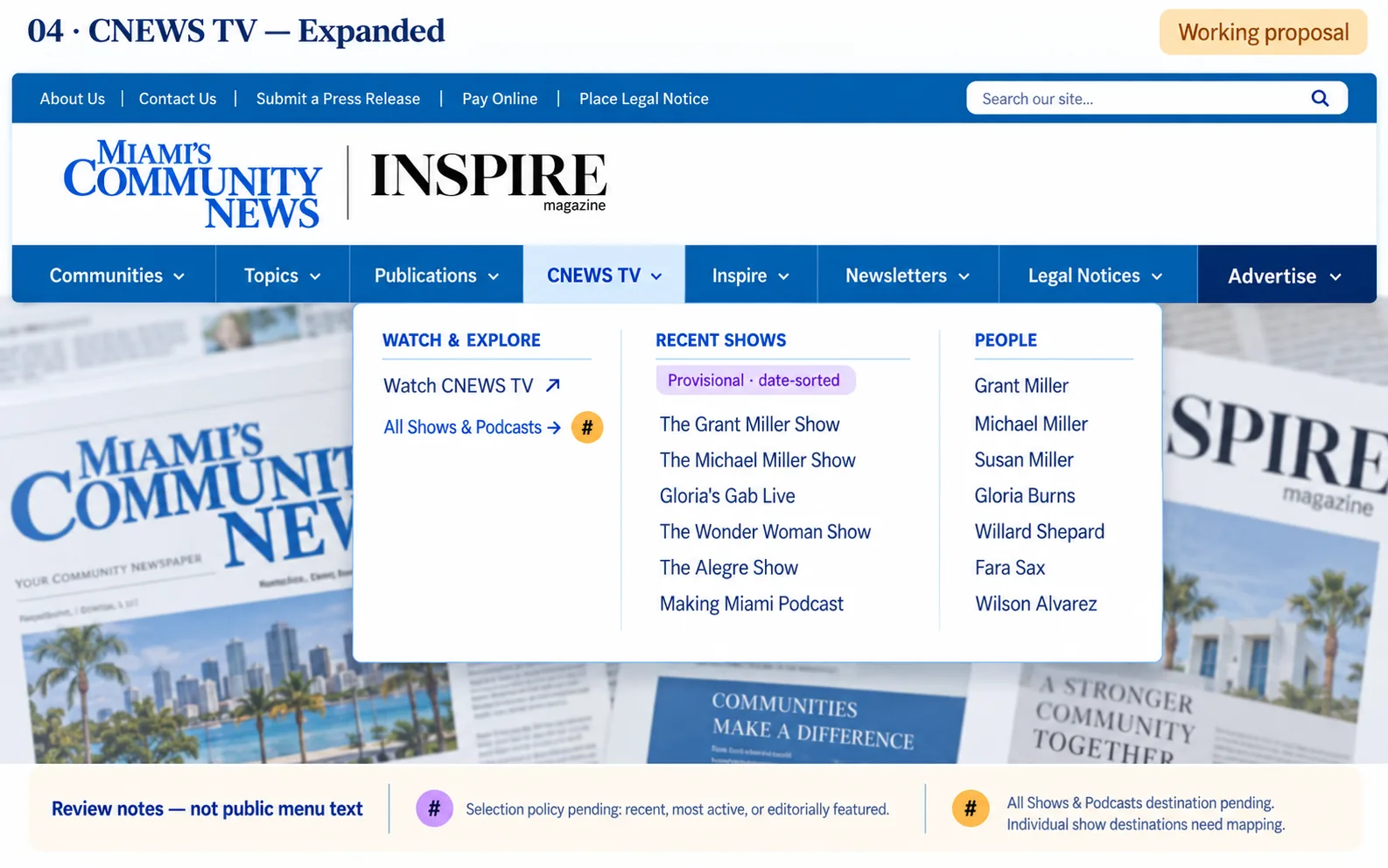Screen dimensions: 1388x868
Task: Click Submit a Press Release link
Action: (338, 99)
